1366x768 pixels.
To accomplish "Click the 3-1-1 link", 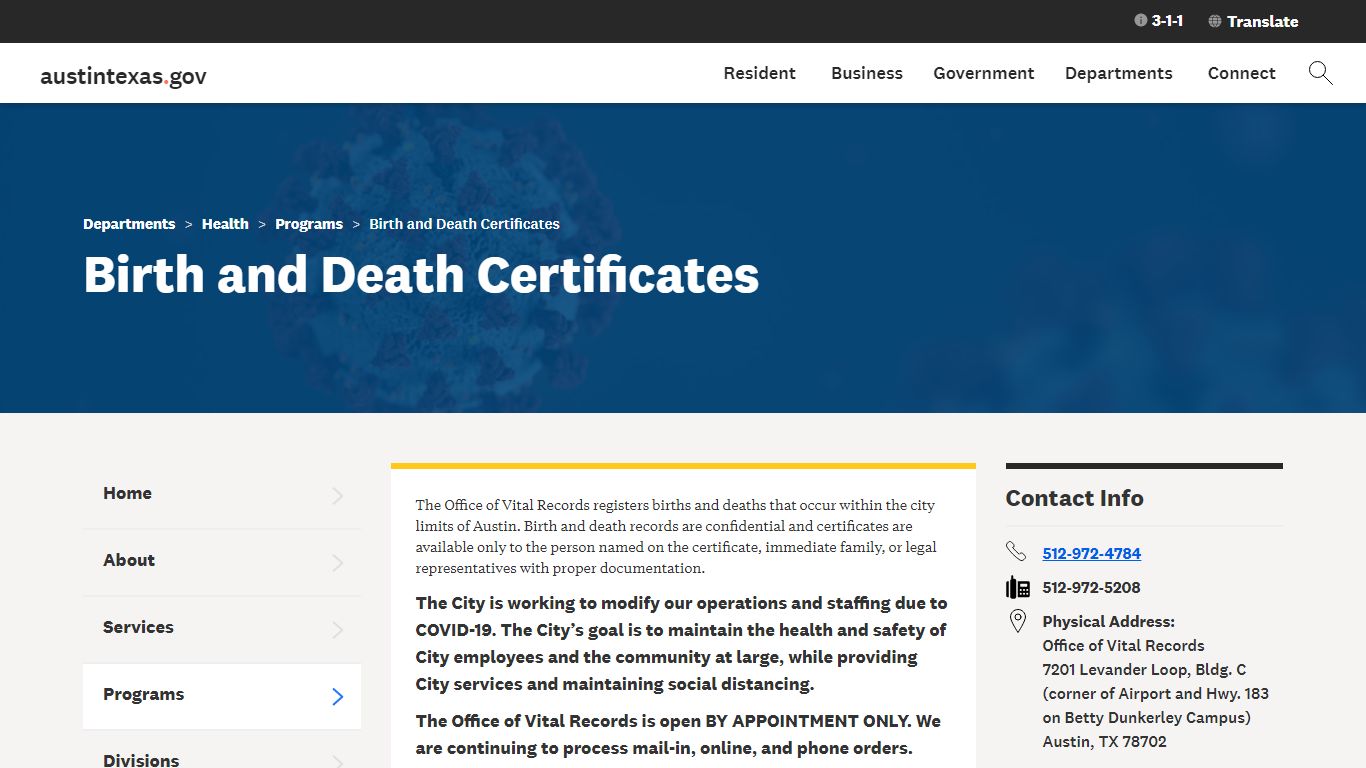I will pos(1167,20).
